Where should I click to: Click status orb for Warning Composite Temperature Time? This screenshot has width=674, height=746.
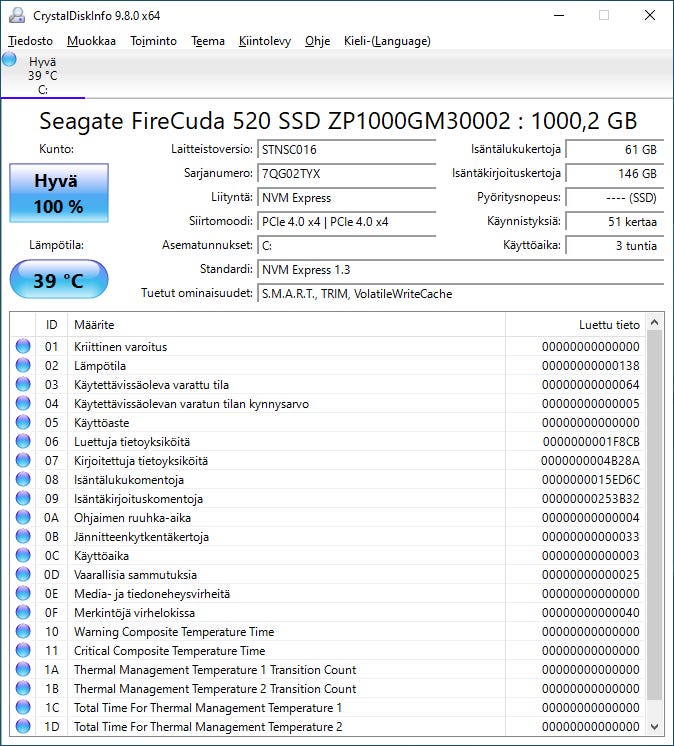pyautogui.click(x=23, y=631)
